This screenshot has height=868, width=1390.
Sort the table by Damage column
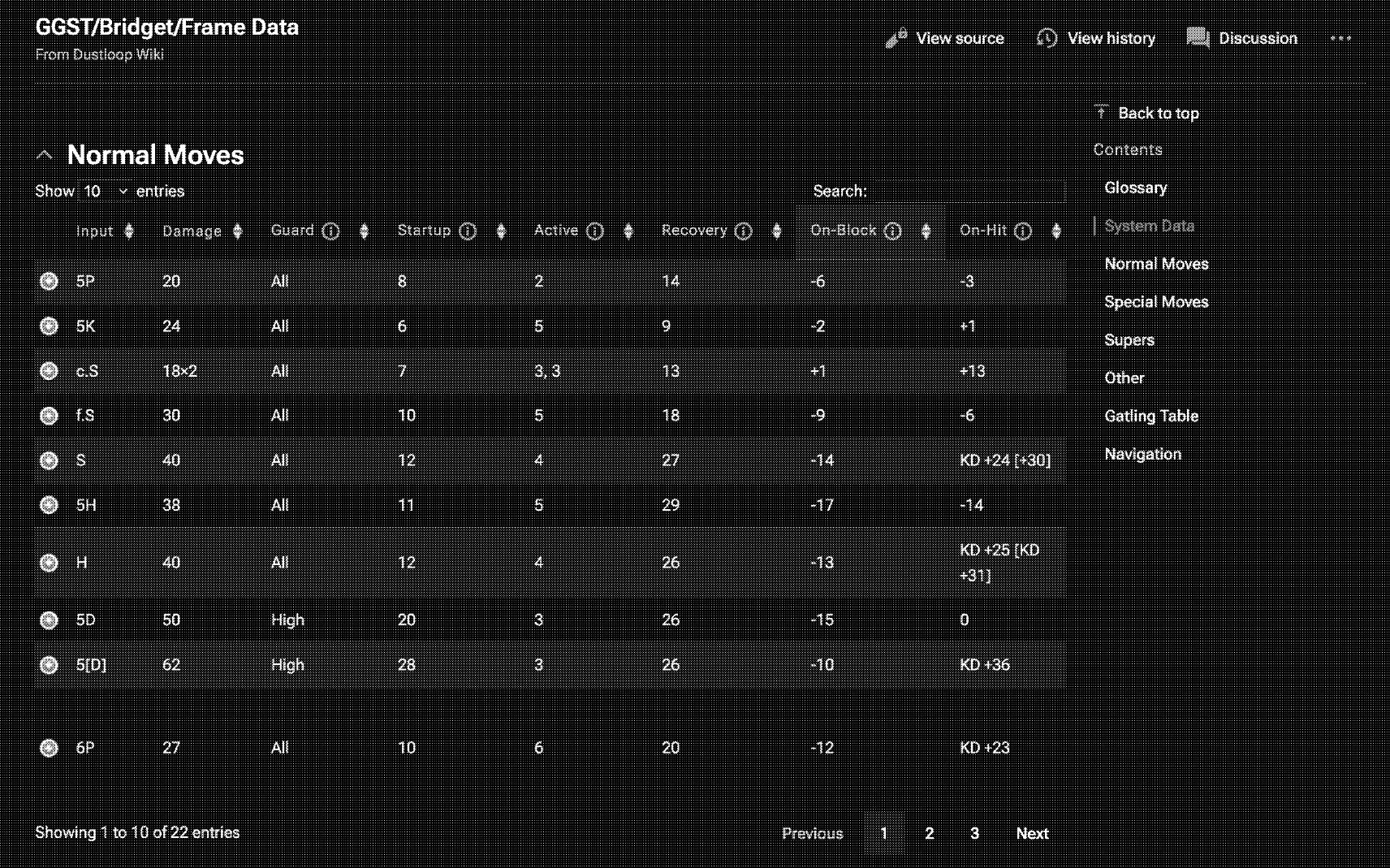(x=237, y=231)
